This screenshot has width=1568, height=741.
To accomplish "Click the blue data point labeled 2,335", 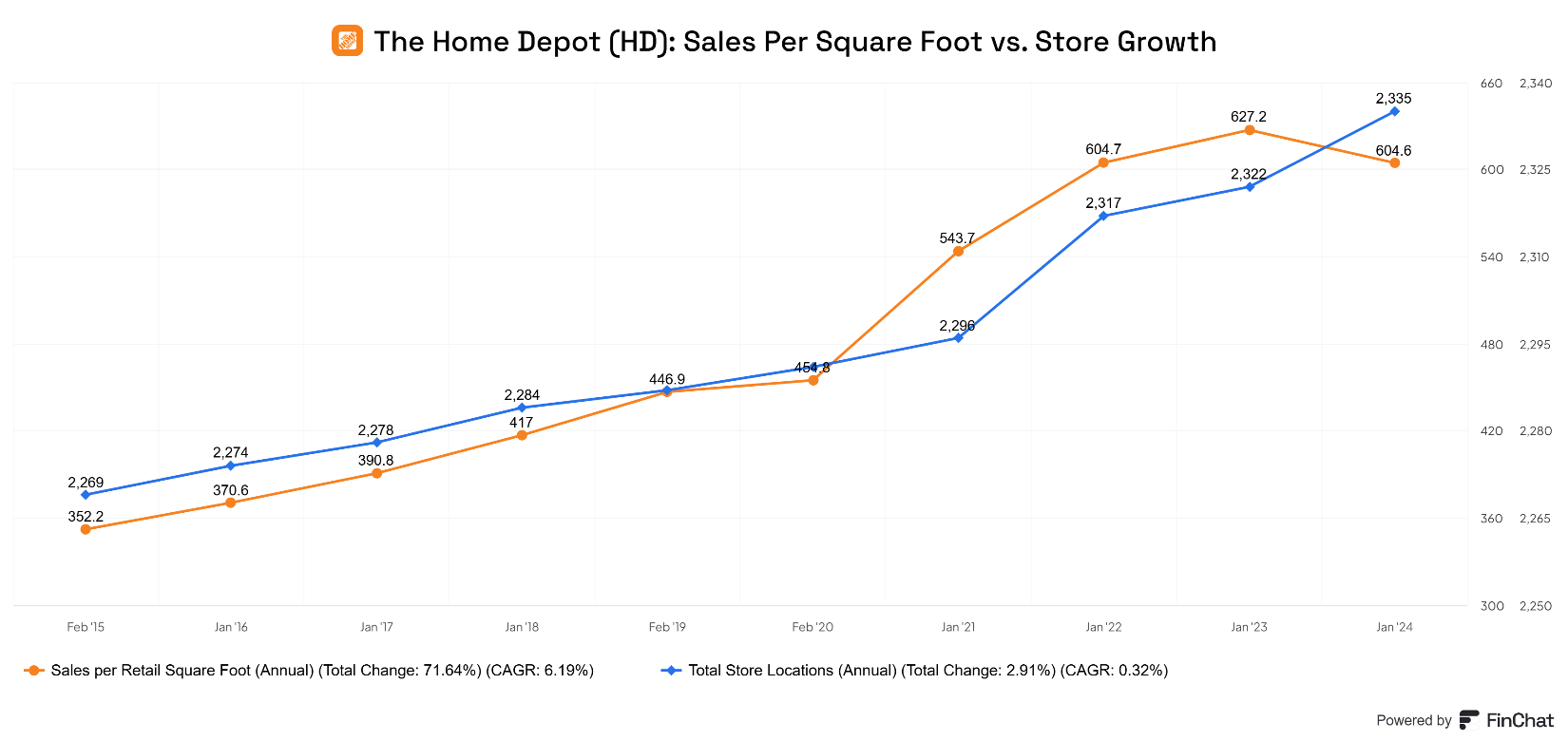I will [1394, 111].
